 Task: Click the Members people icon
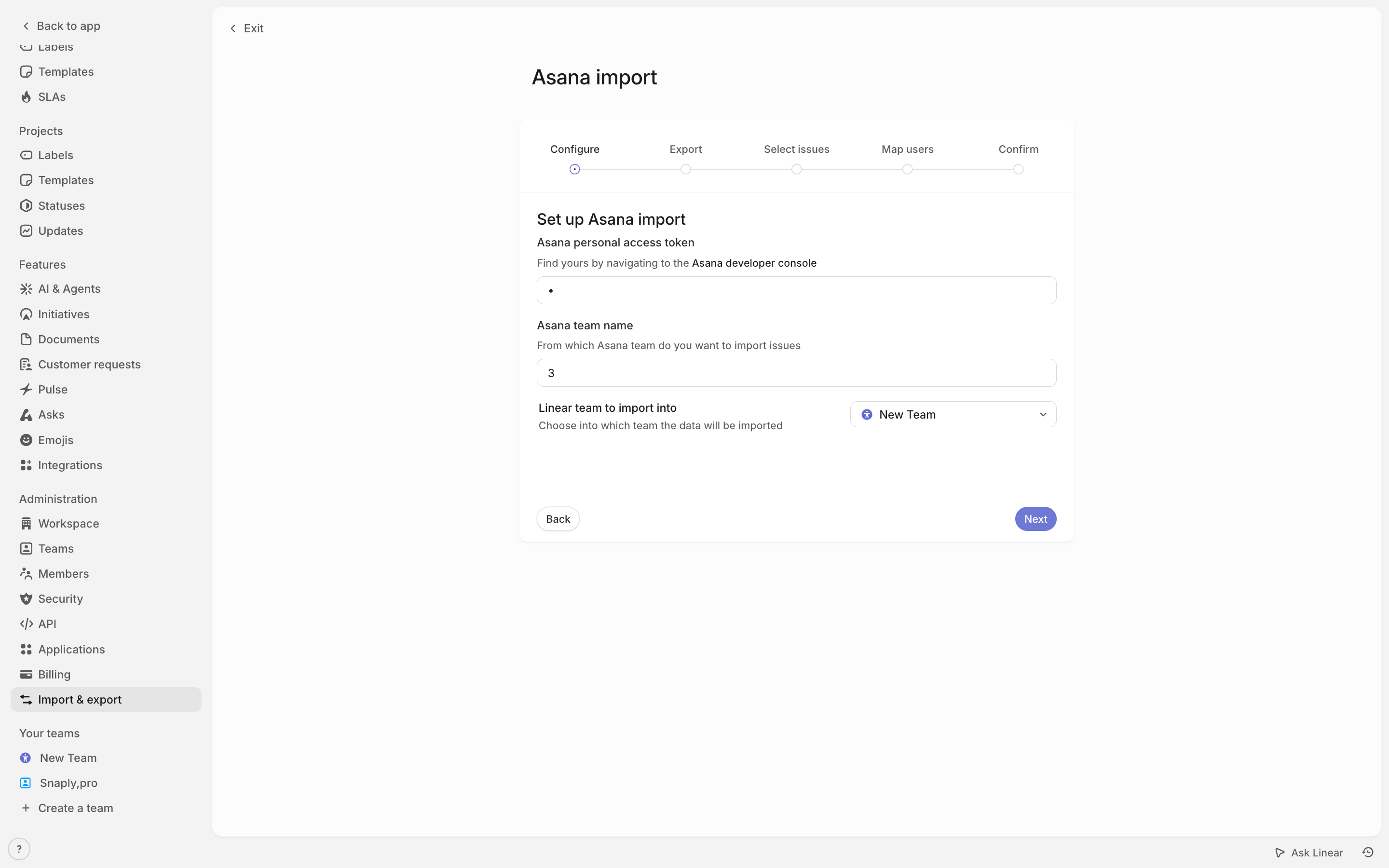pos(26,573)
